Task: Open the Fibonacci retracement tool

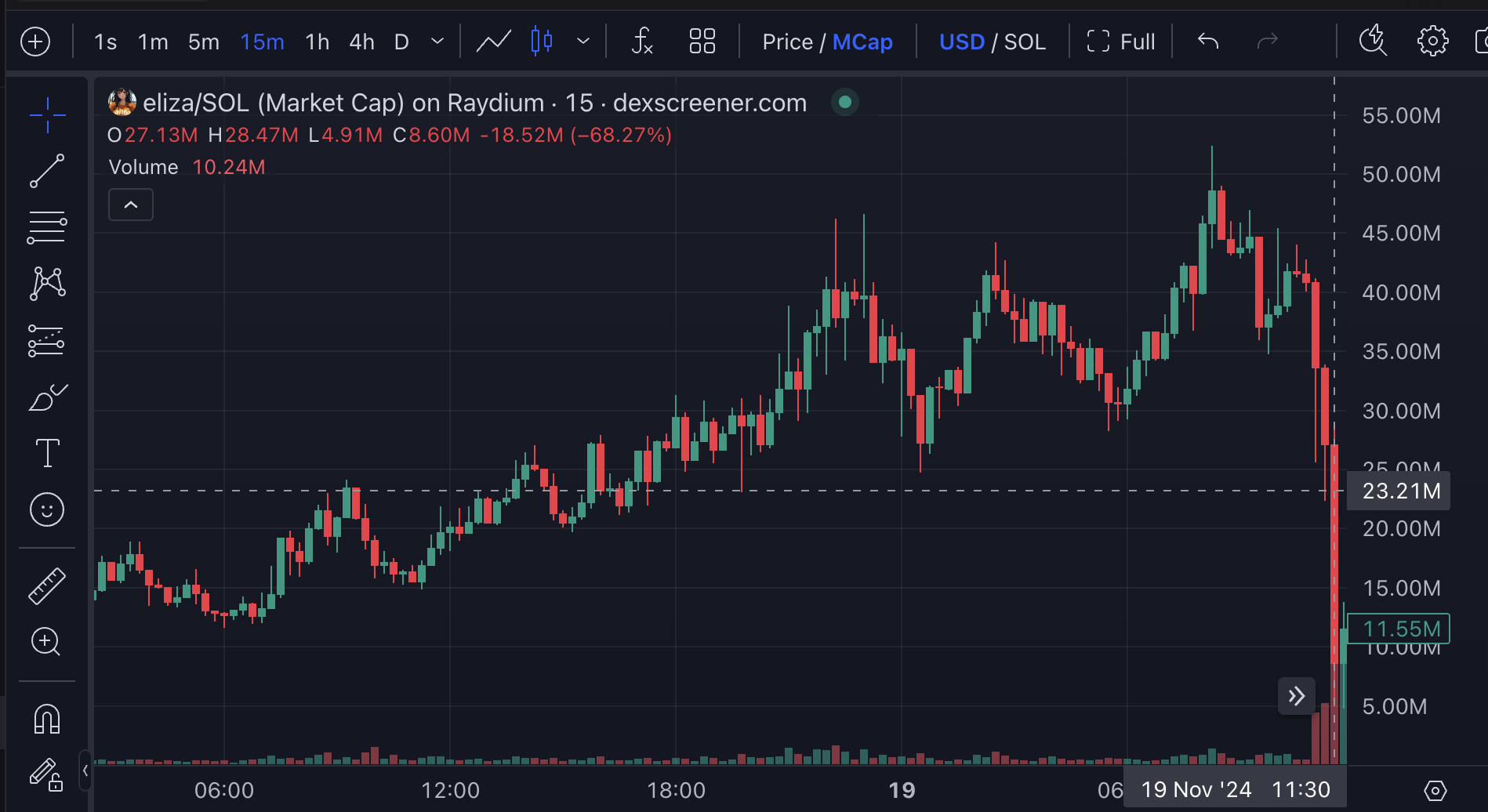Action: [47, 227]
